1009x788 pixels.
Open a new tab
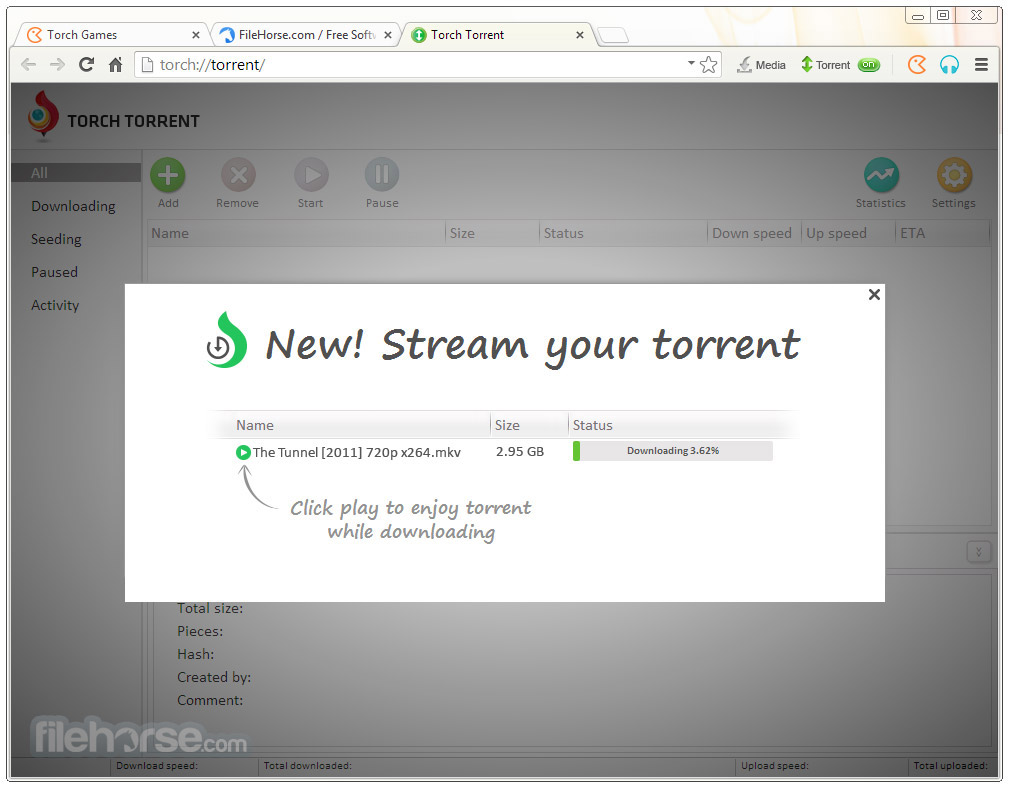pyautogui.click(x=613, y=35)
